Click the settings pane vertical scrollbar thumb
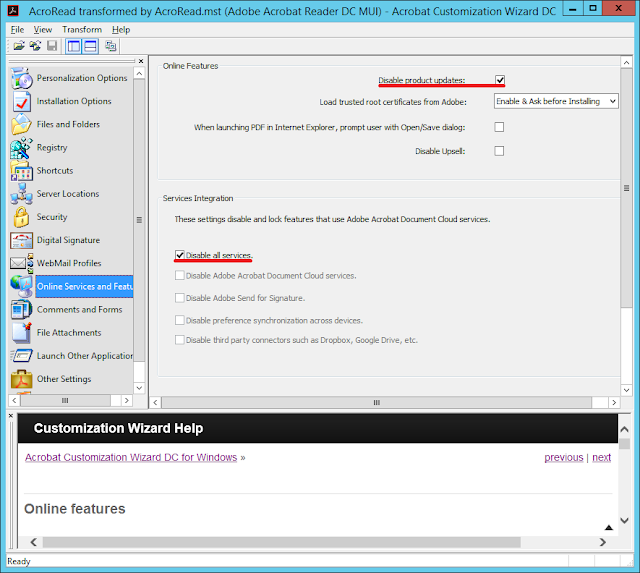640x573 pixels. [x=627, y=188]
